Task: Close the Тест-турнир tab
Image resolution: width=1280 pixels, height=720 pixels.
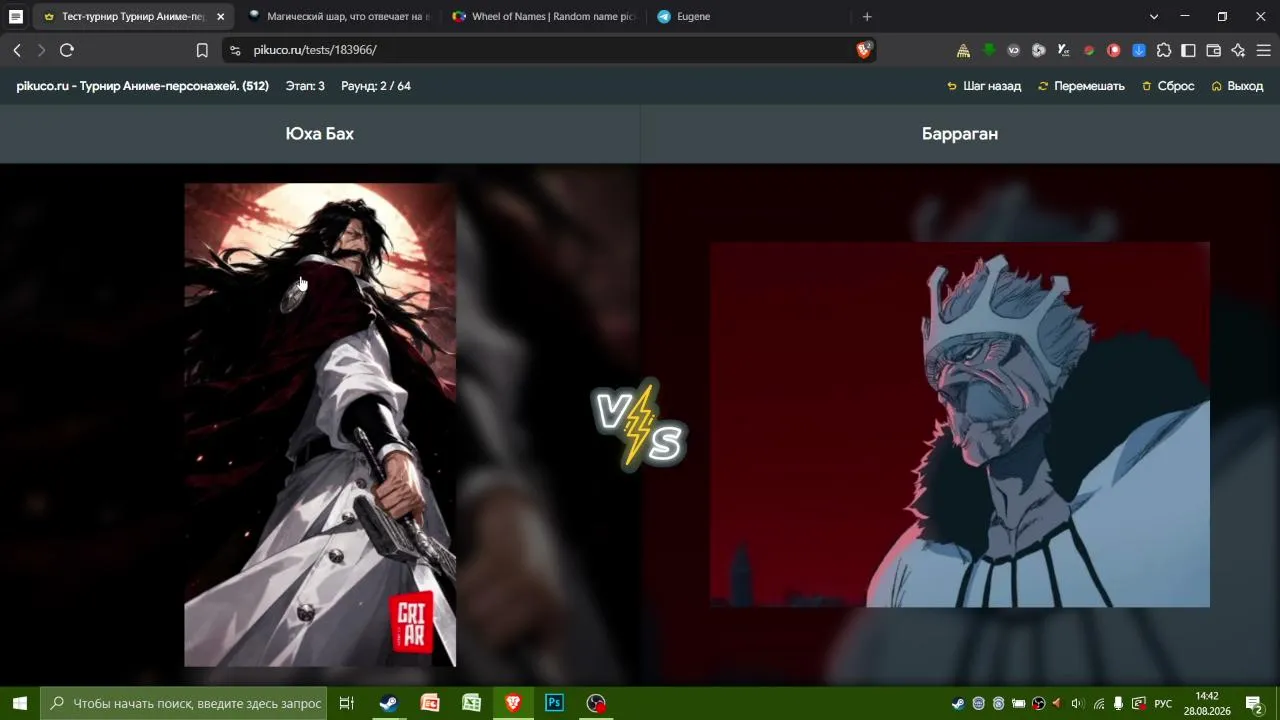Action: (220, 17)
